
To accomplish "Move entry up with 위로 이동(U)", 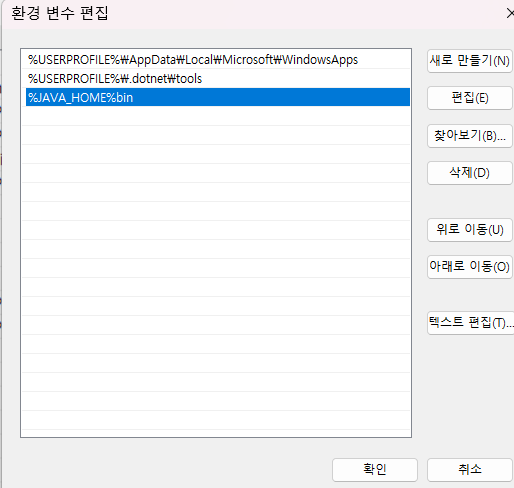I will (469, 230).
